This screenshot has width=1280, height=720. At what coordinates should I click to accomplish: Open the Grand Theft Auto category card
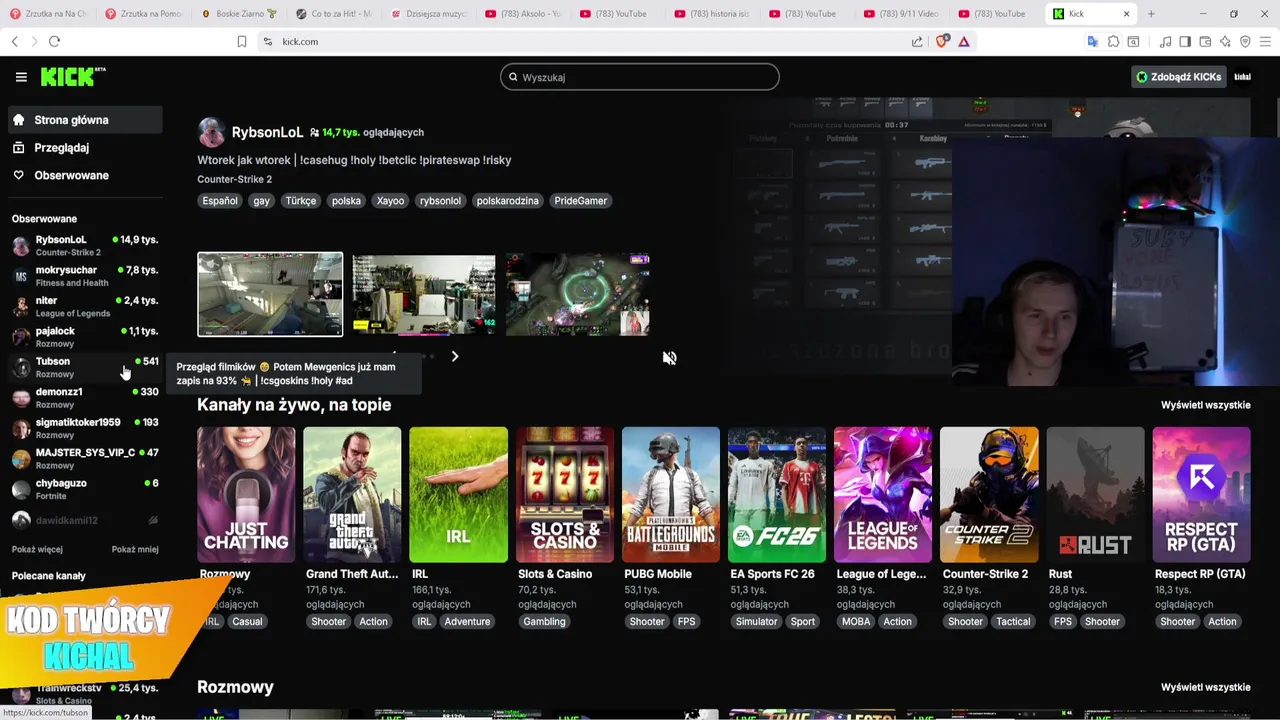pos(352,495)
